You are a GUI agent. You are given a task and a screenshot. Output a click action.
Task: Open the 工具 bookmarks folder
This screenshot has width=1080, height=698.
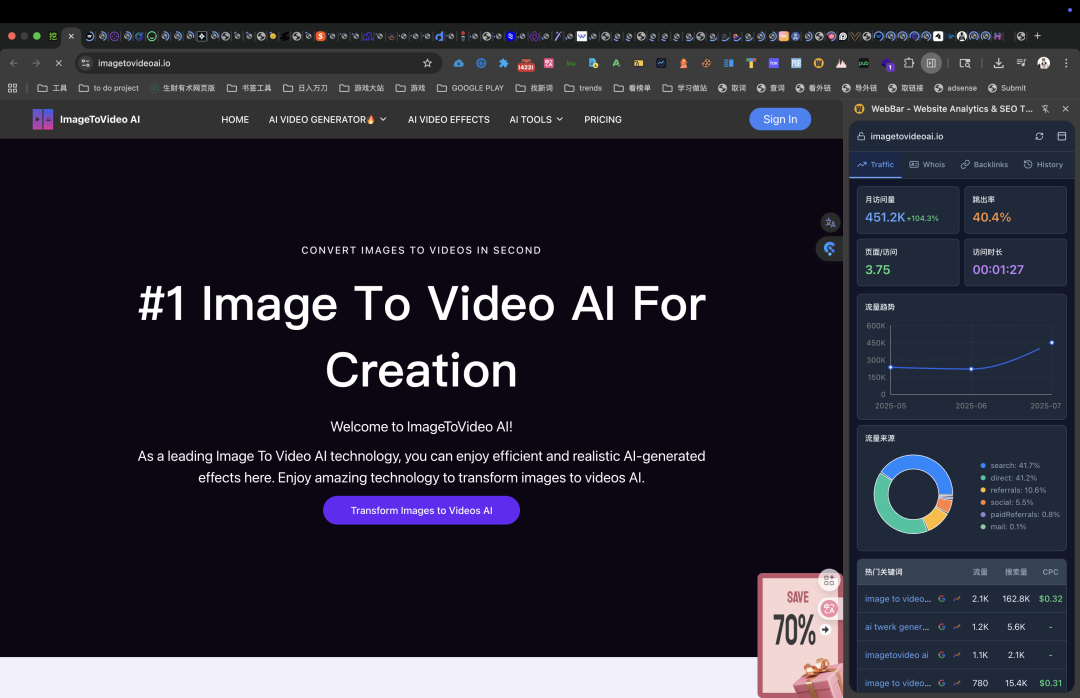tap(52, 88)
